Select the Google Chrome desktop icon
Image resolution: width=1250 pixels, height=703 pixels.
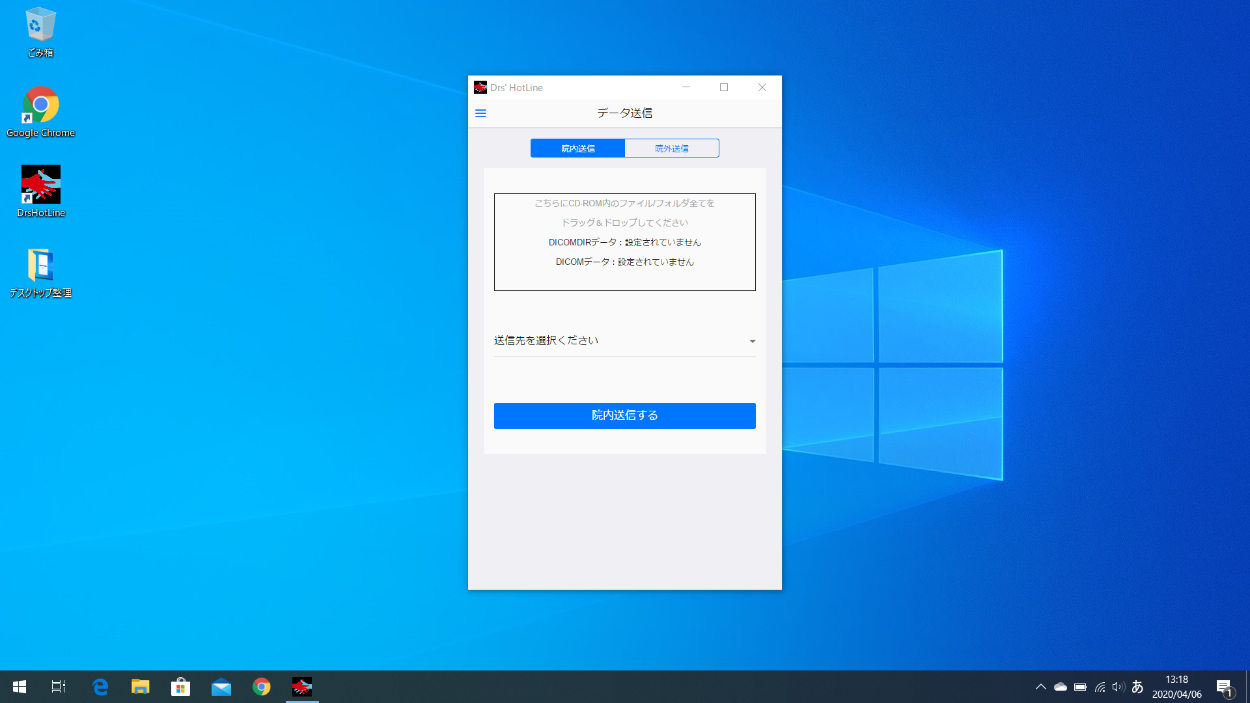tap(41, 106)
